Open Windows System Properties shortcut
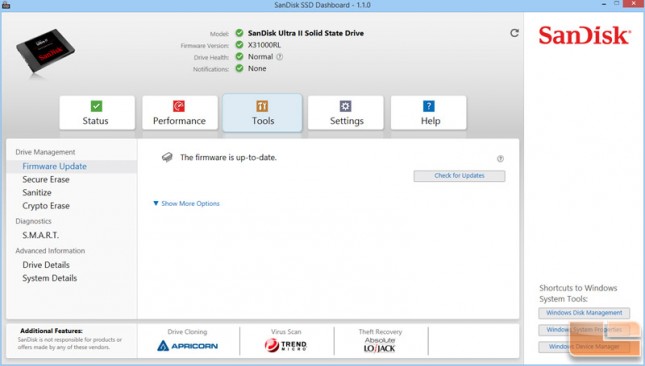Screen dimensions: 645x366 coord(584,330)
